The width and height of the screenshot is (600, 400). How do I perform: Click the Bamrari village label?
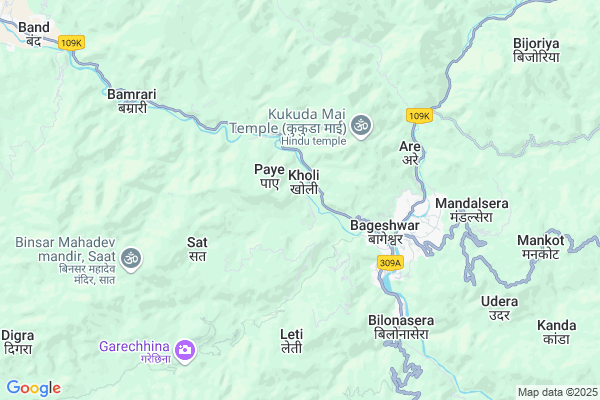[132, 101]
